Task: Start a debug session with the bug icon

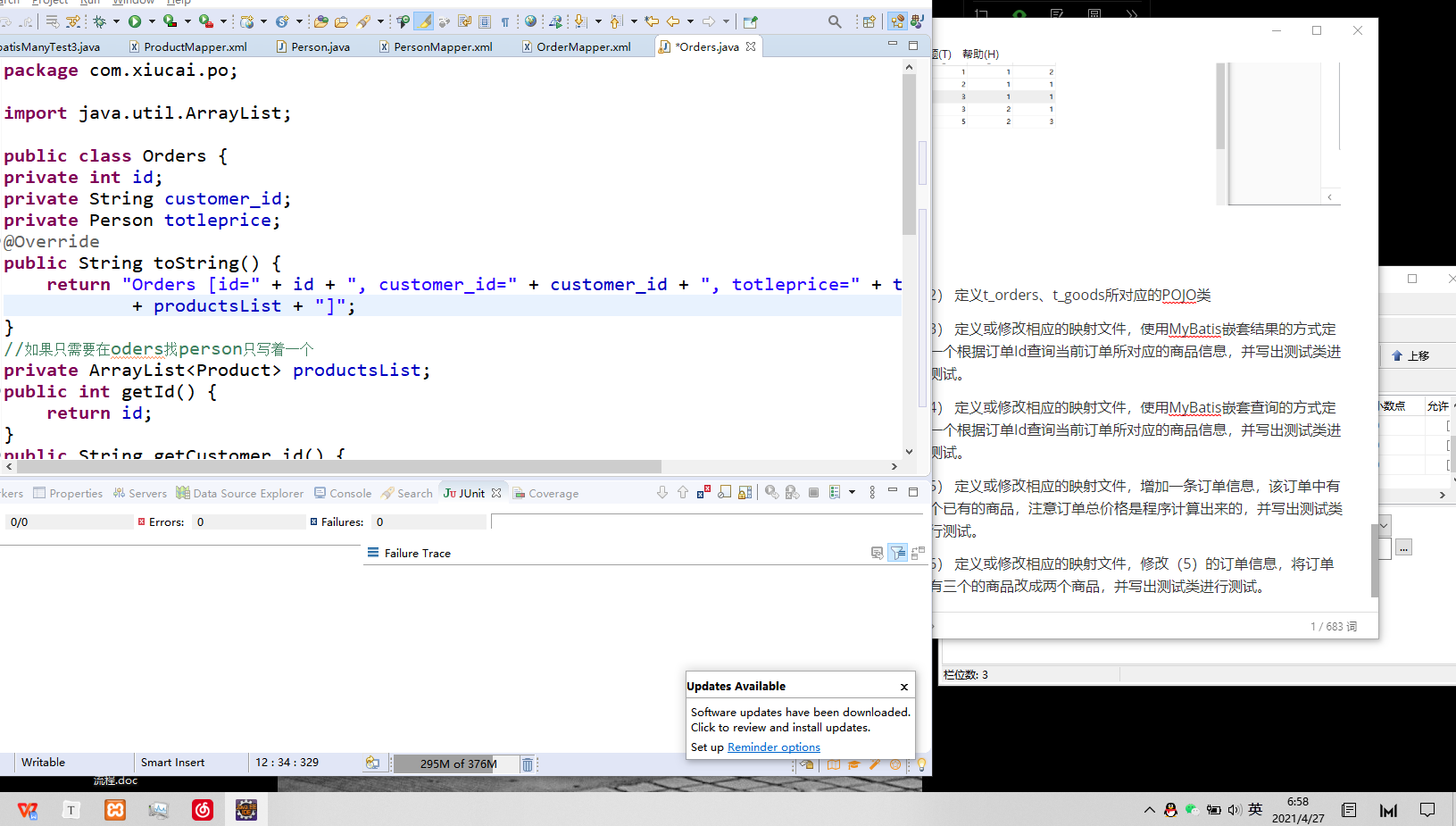Action: [99, 21]
